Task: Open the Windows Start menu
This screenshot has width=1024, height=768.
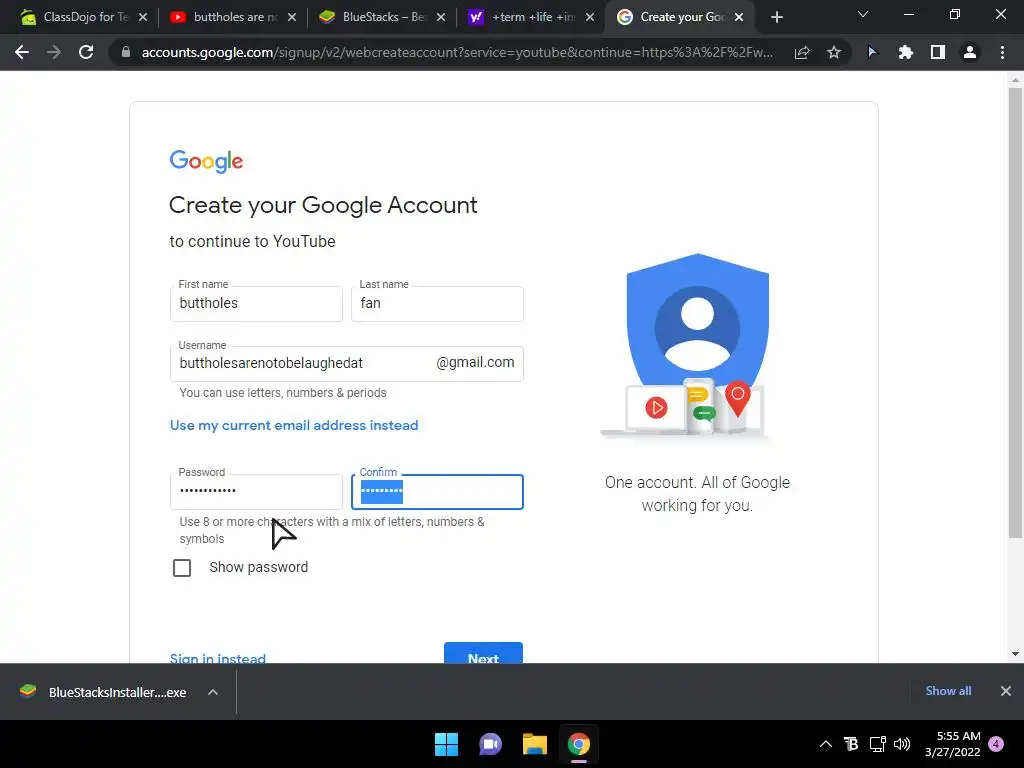Action: [x=447, y=744]
